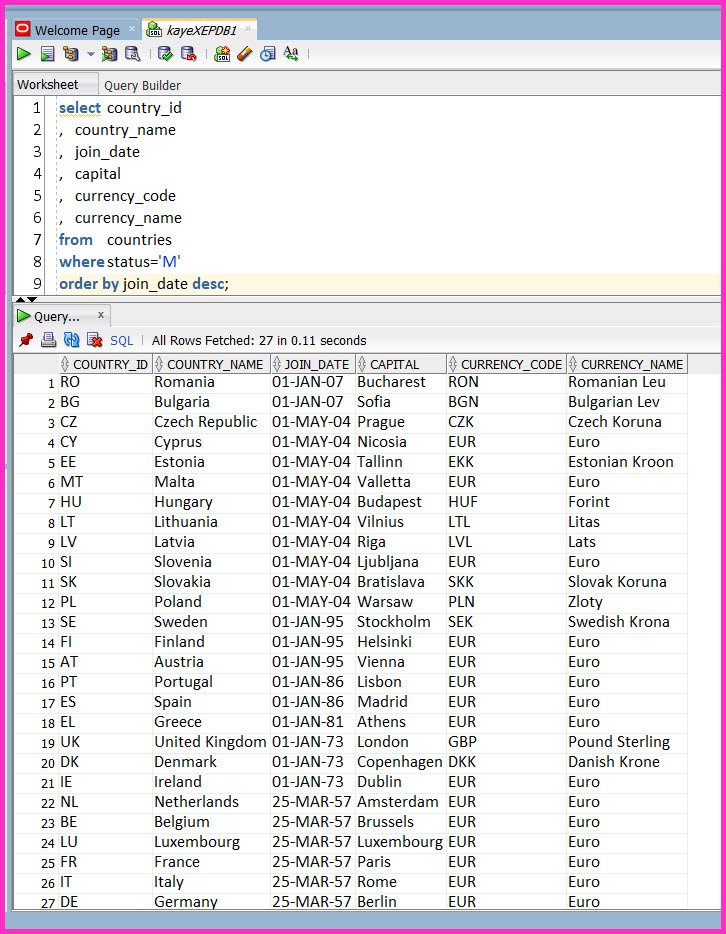Open the SQL Tuning Advisor icon

pyautogui.click(x=132, y=54)
